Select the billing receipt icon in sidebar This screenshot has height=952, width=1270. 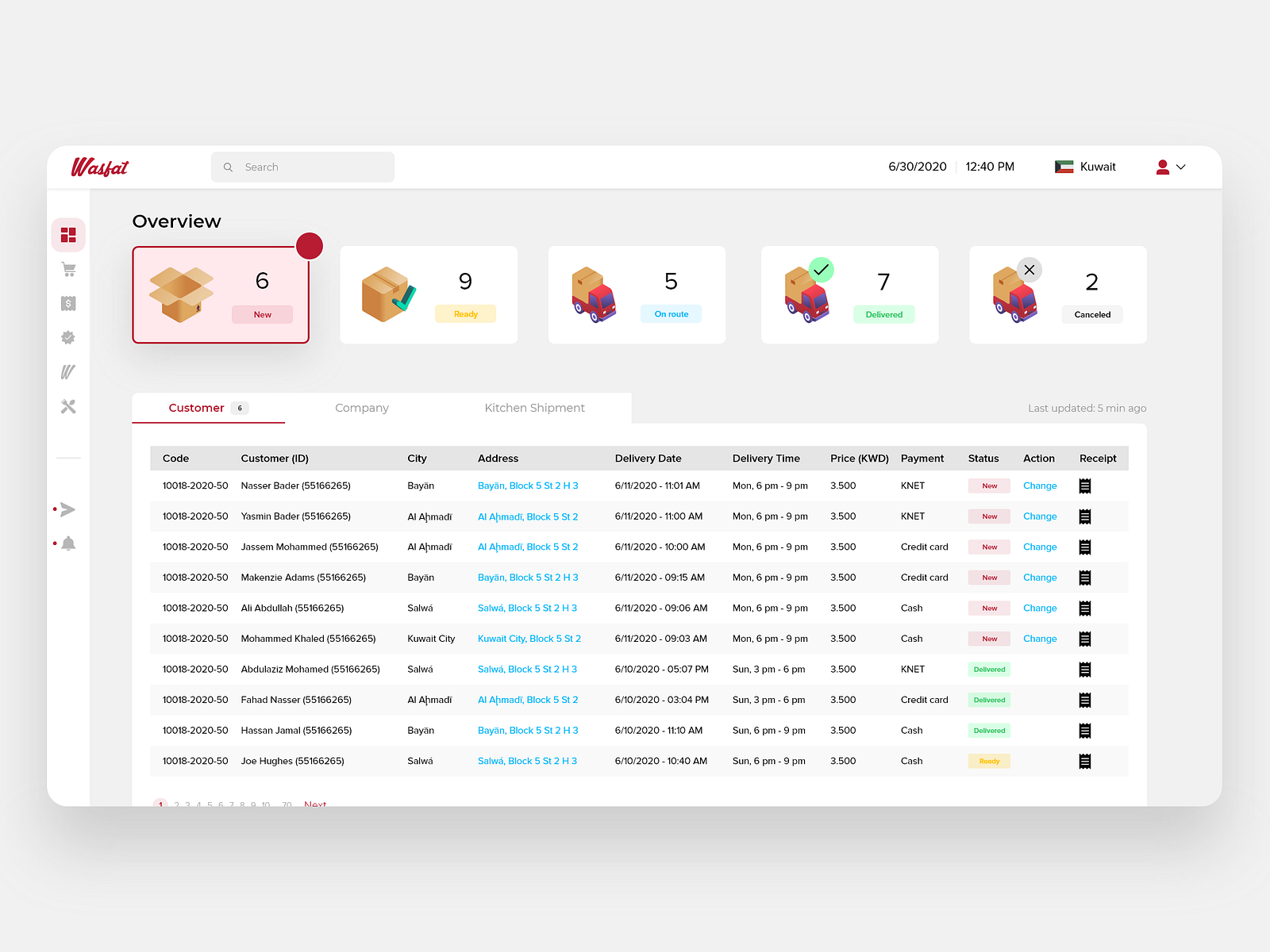68,303
